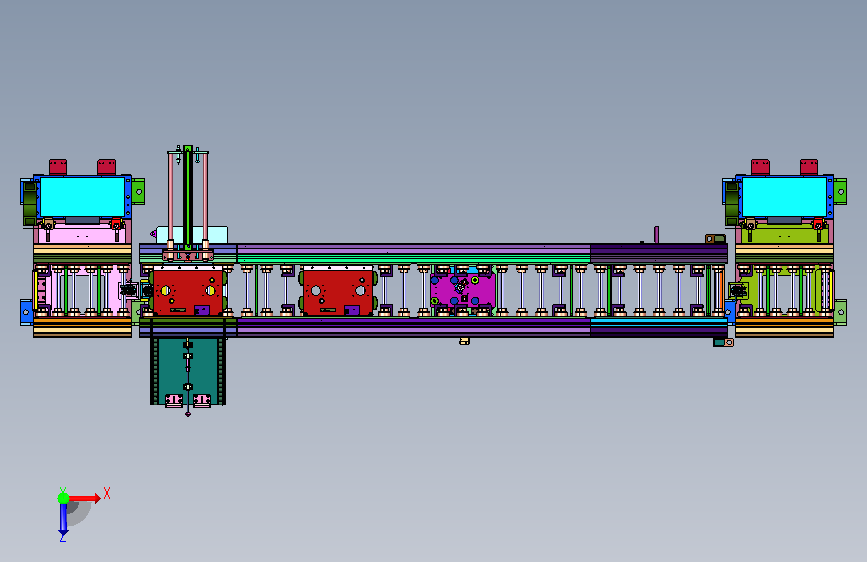Select the magenta fixture block on the conveyor

click(x=463, y=290)
